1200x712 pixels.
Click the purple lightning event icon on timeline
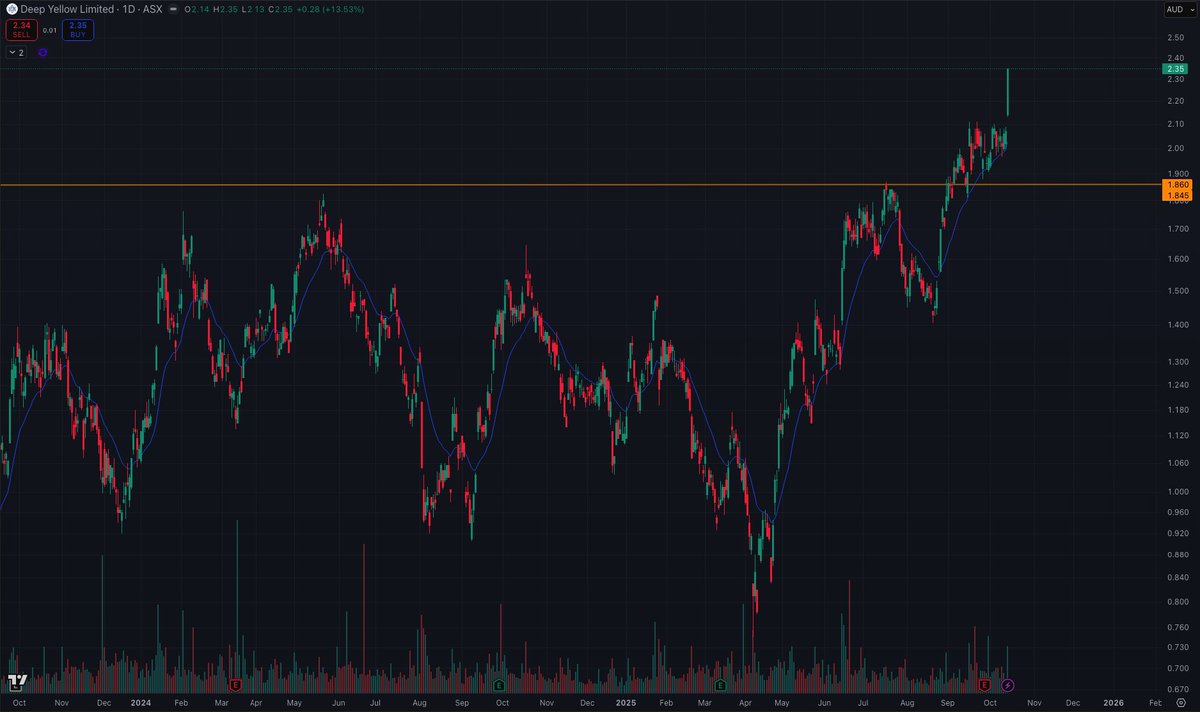[x=1007, y=685]
